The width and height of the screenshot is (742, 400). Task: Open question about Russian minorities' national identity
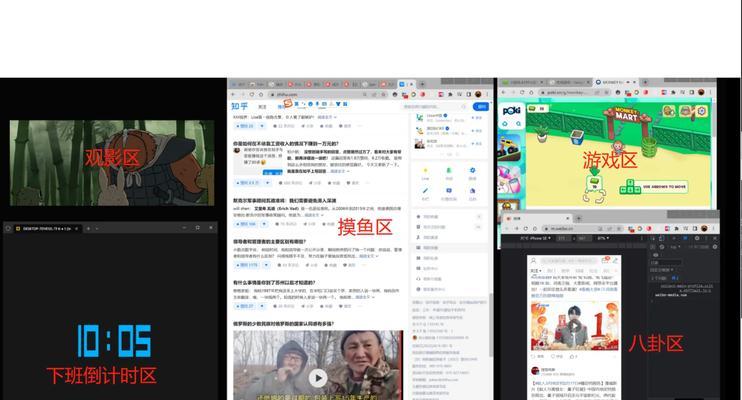point(283,324)
